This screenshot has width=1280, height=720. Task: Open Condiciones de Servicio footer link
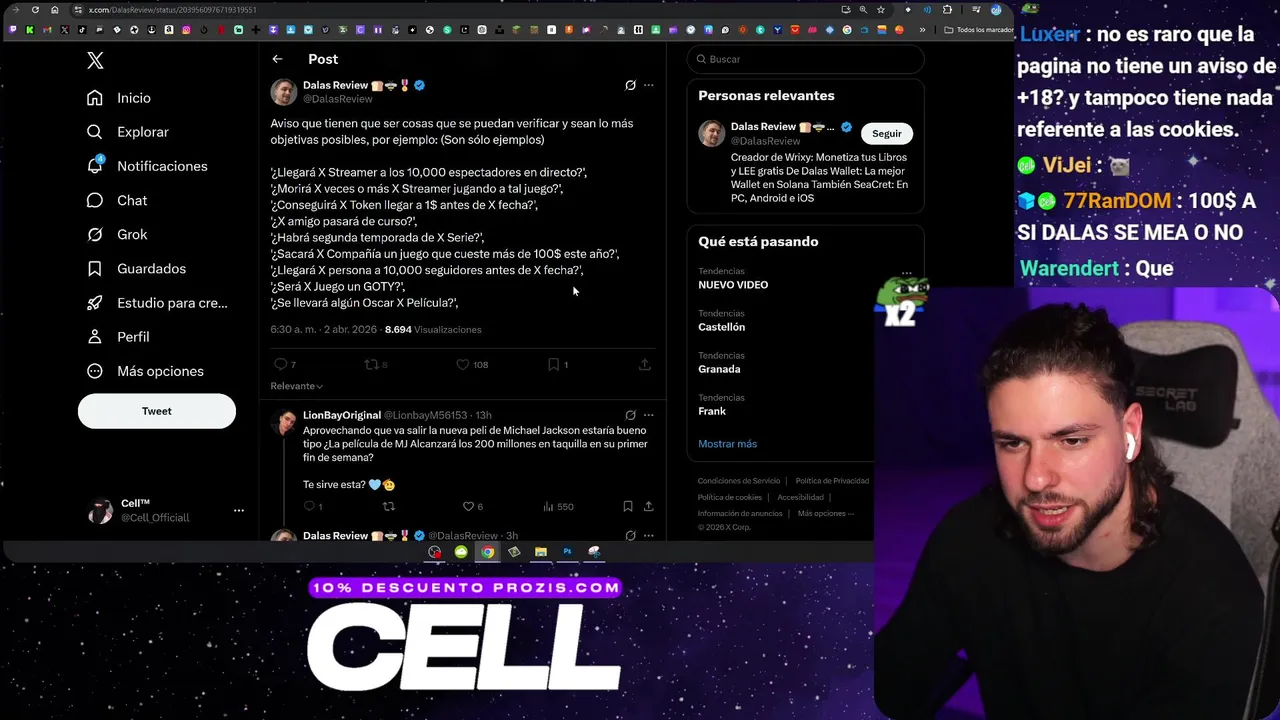coord(739,481)
